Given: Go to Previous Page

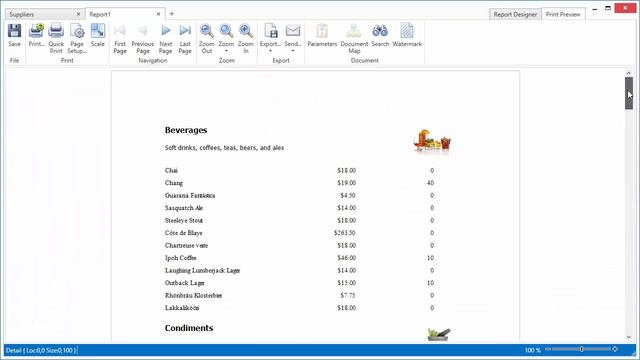Looking at the screenshot, I should (x=142, y=31).
